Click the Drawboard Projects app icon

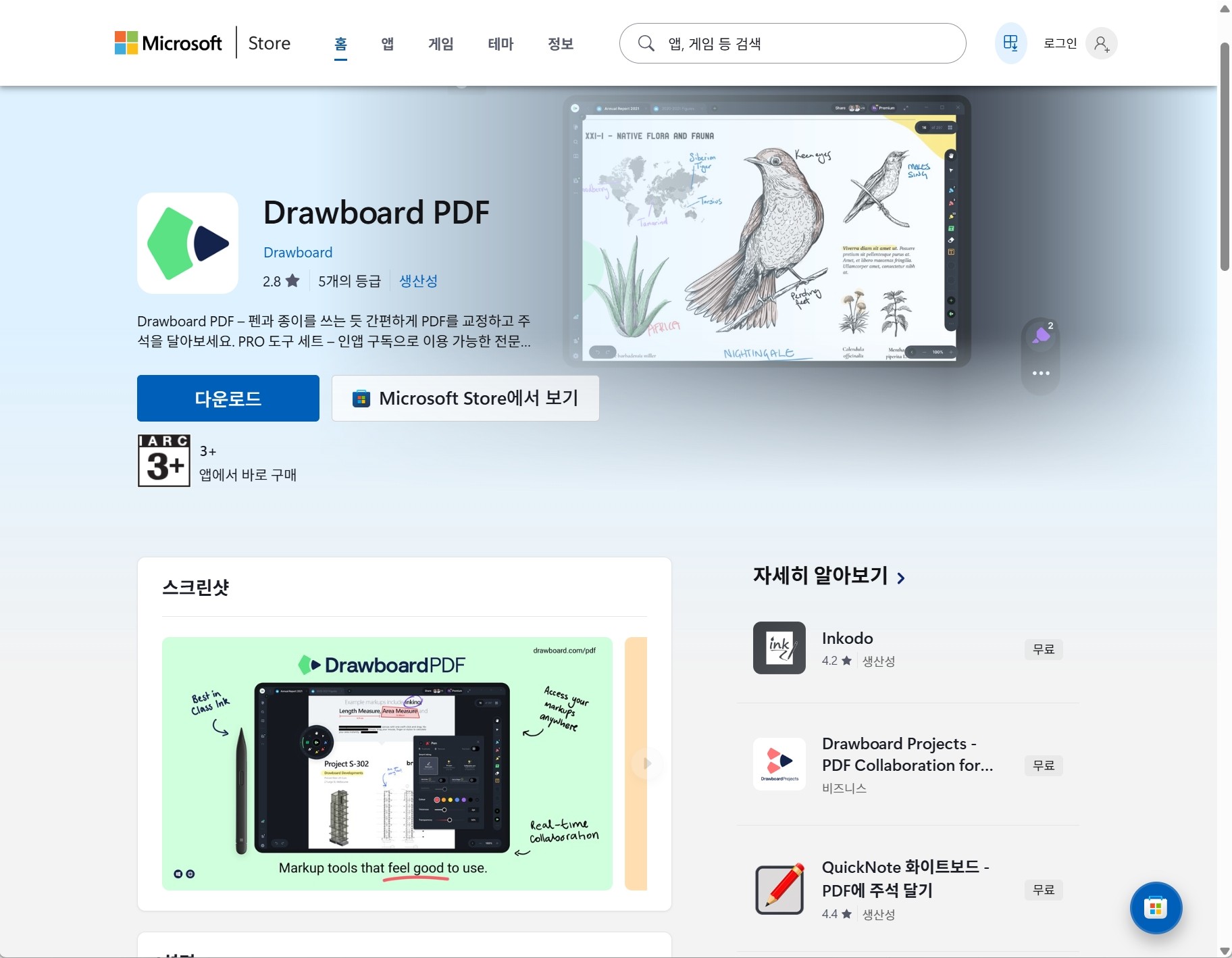click(x=779, y=764)
